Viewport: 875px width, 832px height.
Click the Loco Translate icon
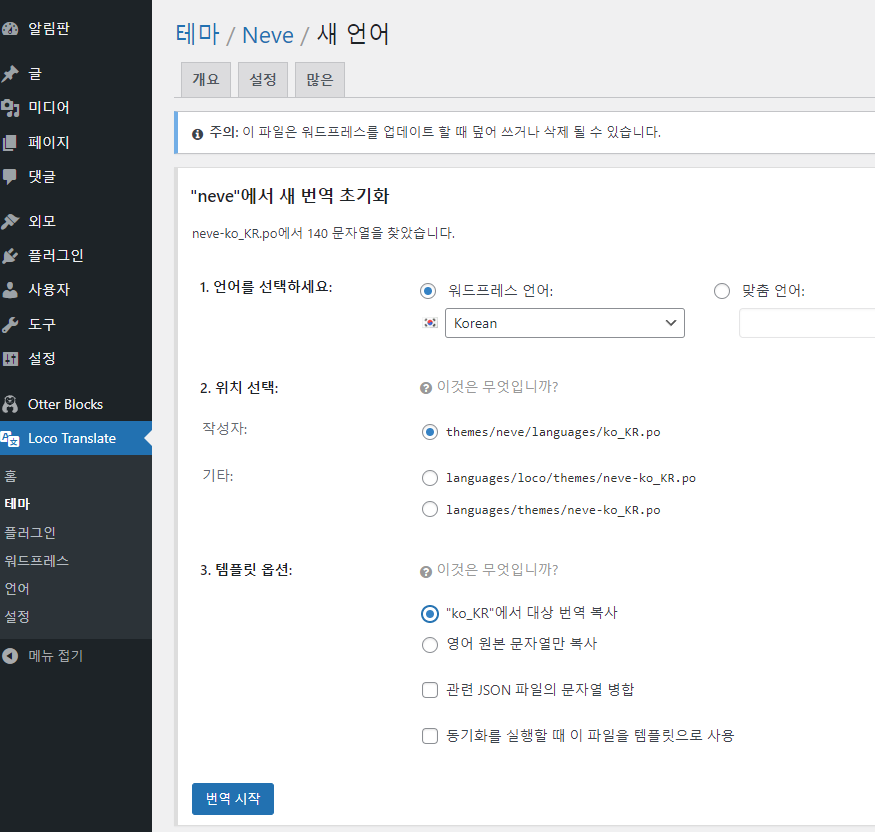pos(10,439)
